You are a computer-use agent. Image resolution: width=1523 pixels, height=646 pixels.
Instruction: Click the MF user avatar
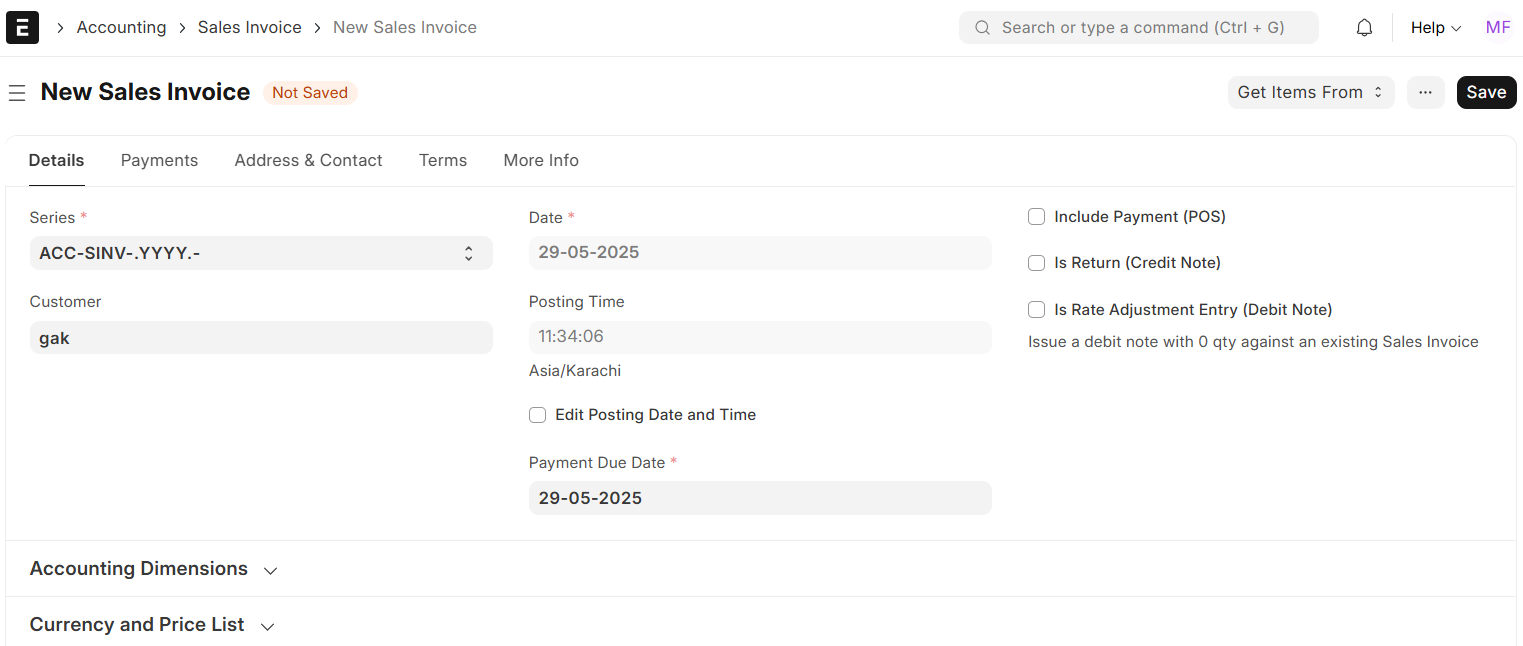(x=1497, y=28)
